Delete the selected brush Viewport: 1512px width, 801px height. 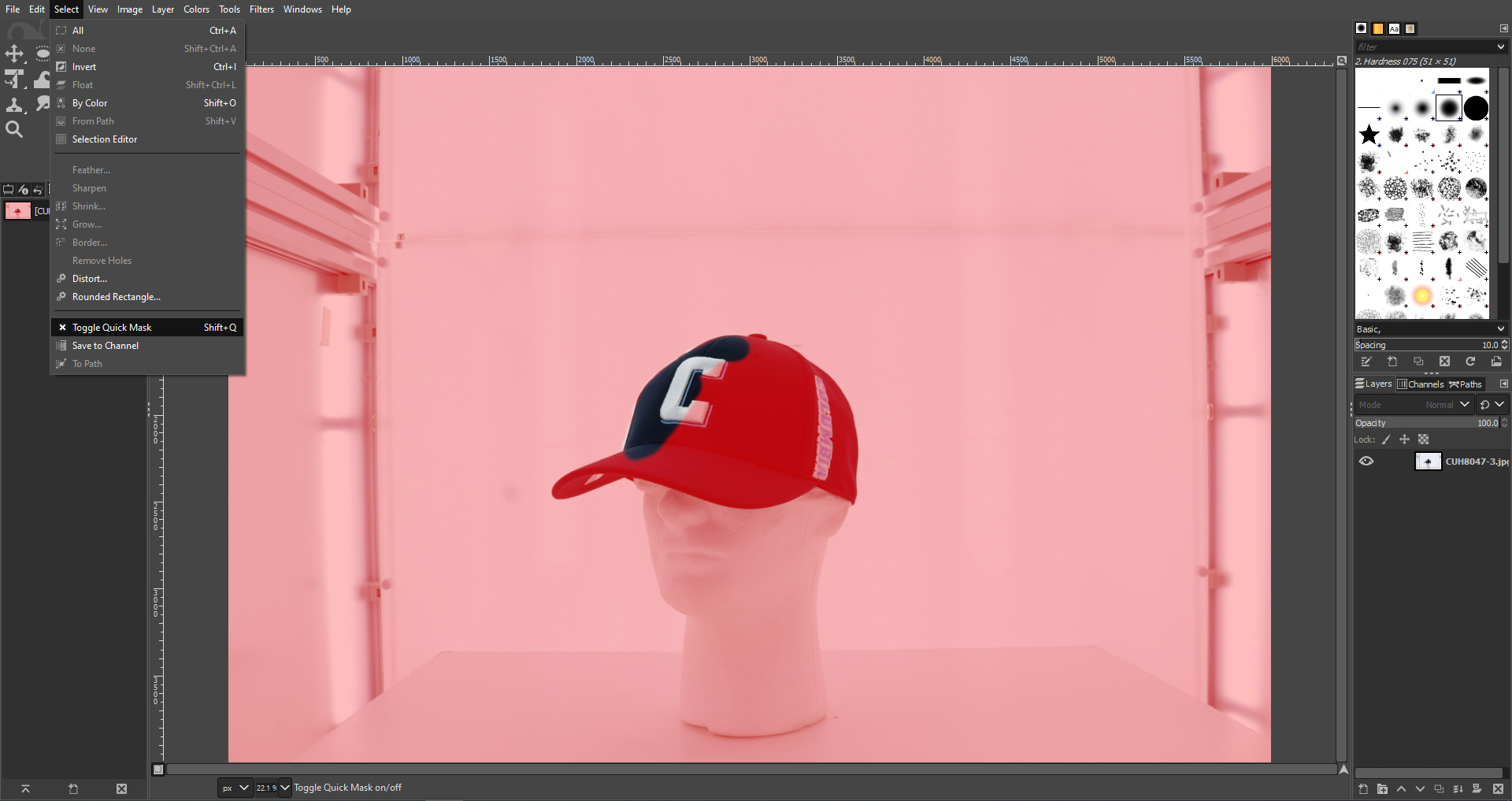point(1444,362)
